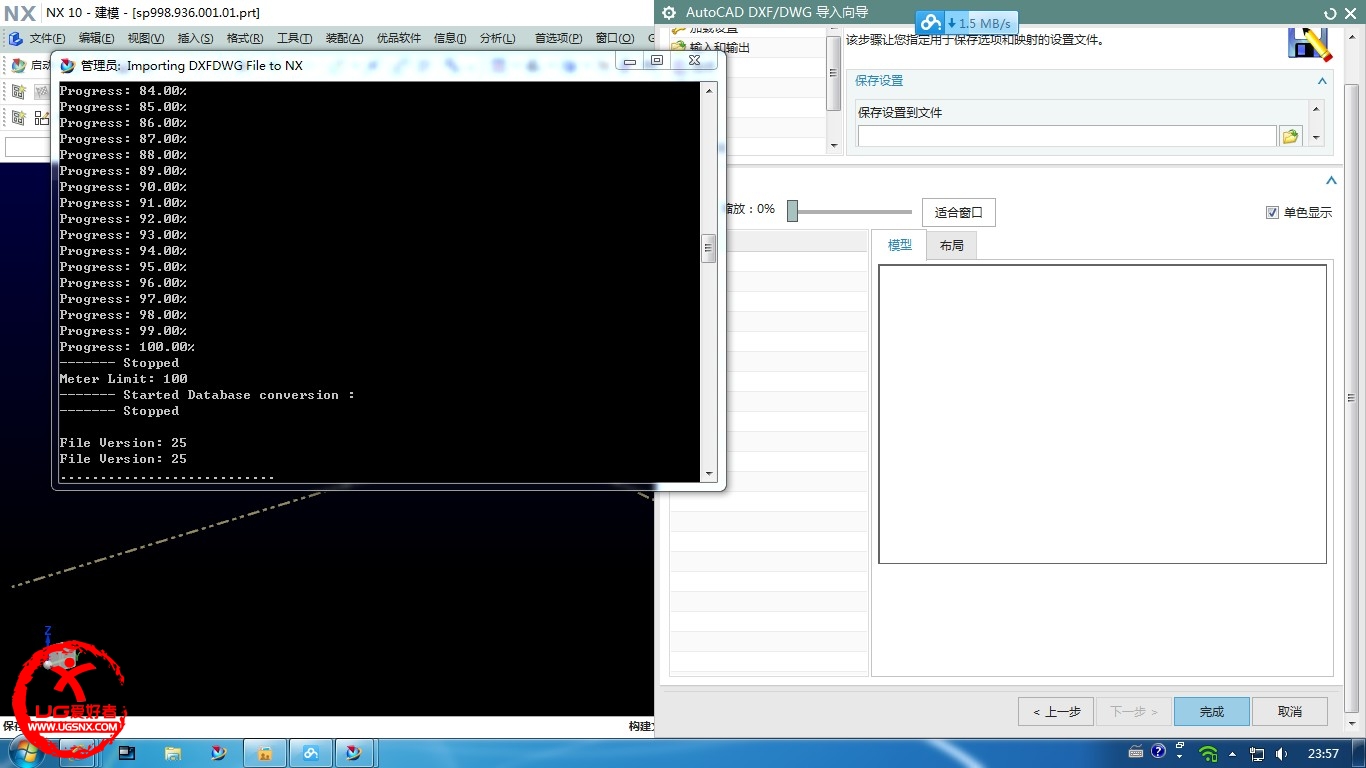Switch to the 布局 preview tab
The width and height of the screenshot is (1366, 768).
pos(951,245)
